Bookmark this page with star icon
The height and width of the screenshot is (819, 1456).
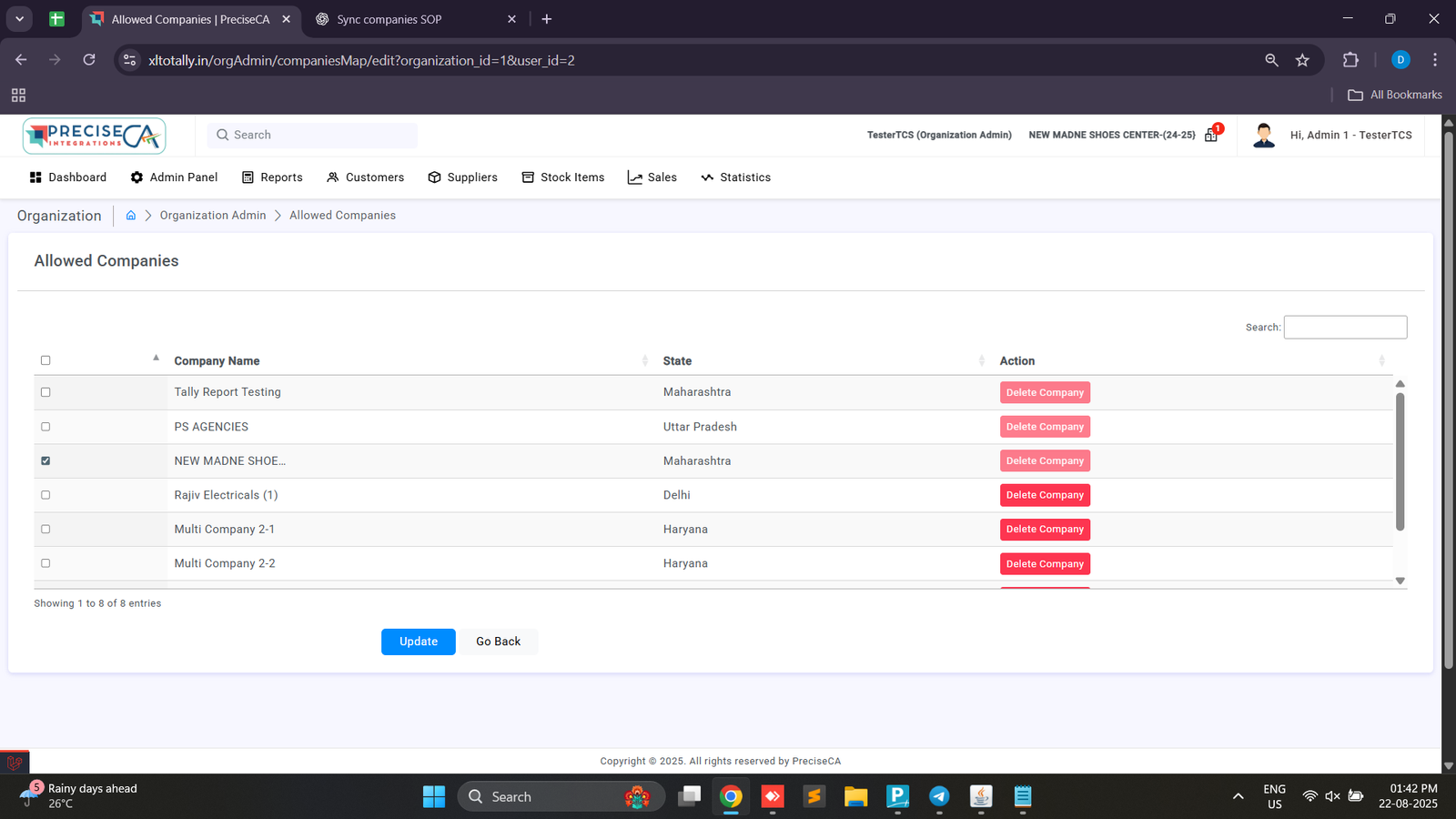(1302, 60)
